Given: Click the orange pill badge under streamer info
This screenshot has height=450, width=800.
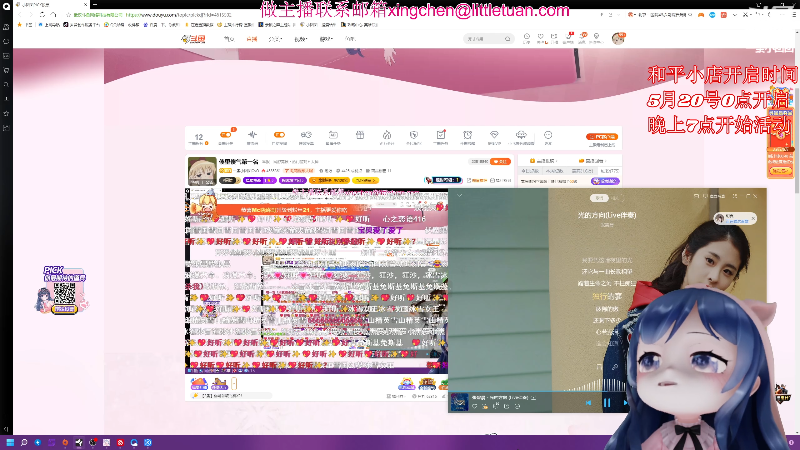Looking at the screenshot, I should tap(329, 181).
